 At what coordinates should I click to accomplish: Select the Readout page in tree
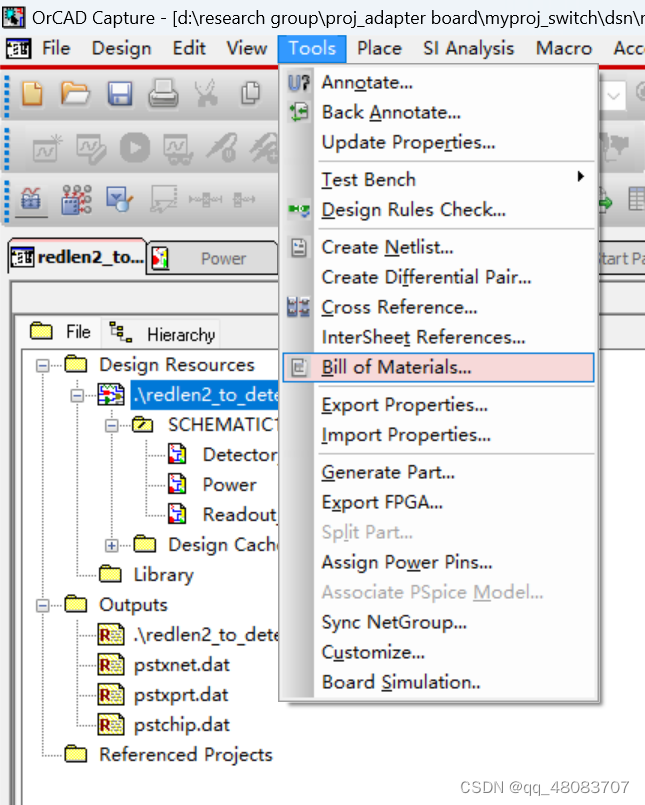click(239, 514)
